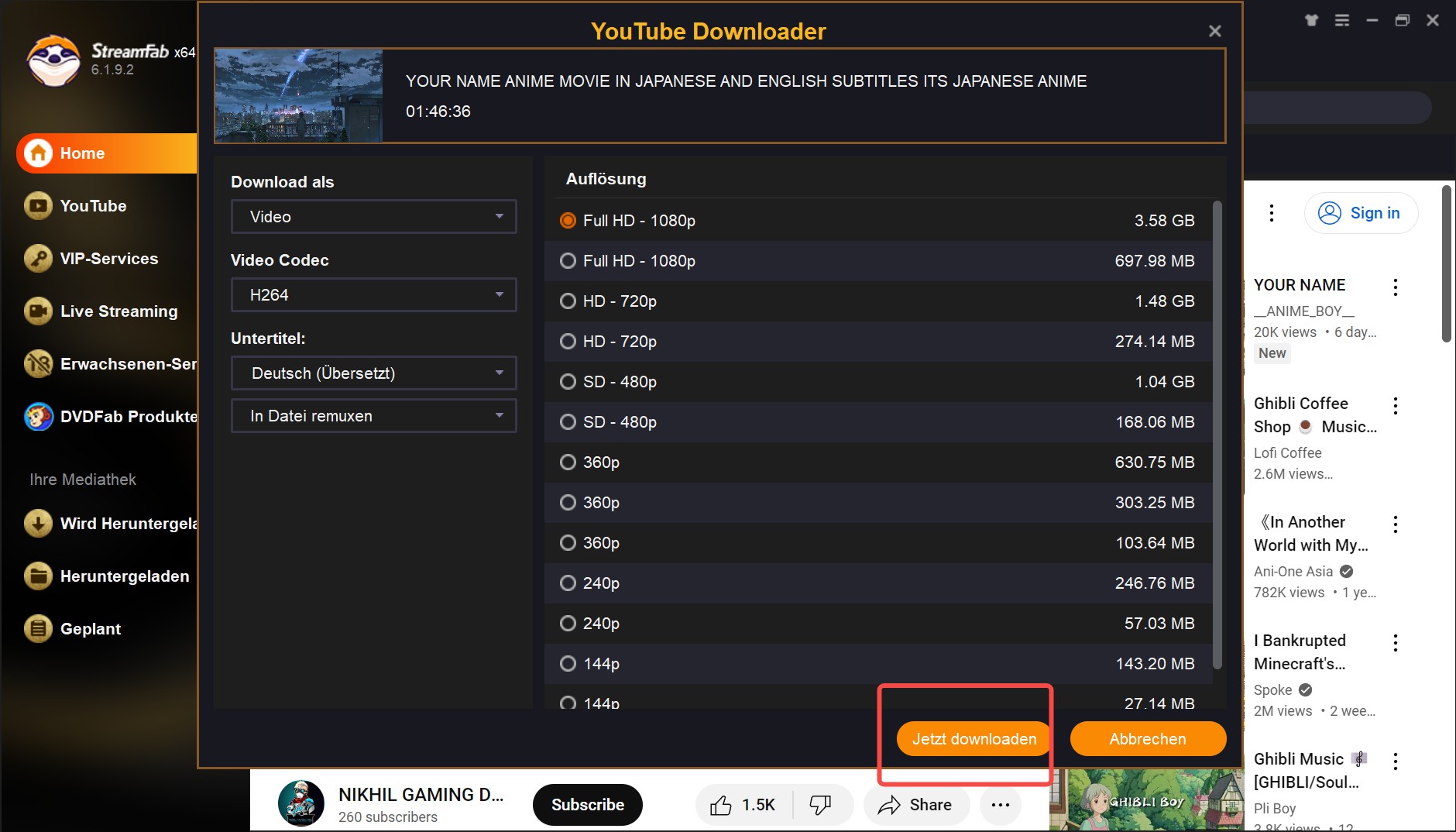1456x832 pixels.
Task: Open the In Datei remuxen dropdown
Action: pyautogui.click(x=373, y=416)
